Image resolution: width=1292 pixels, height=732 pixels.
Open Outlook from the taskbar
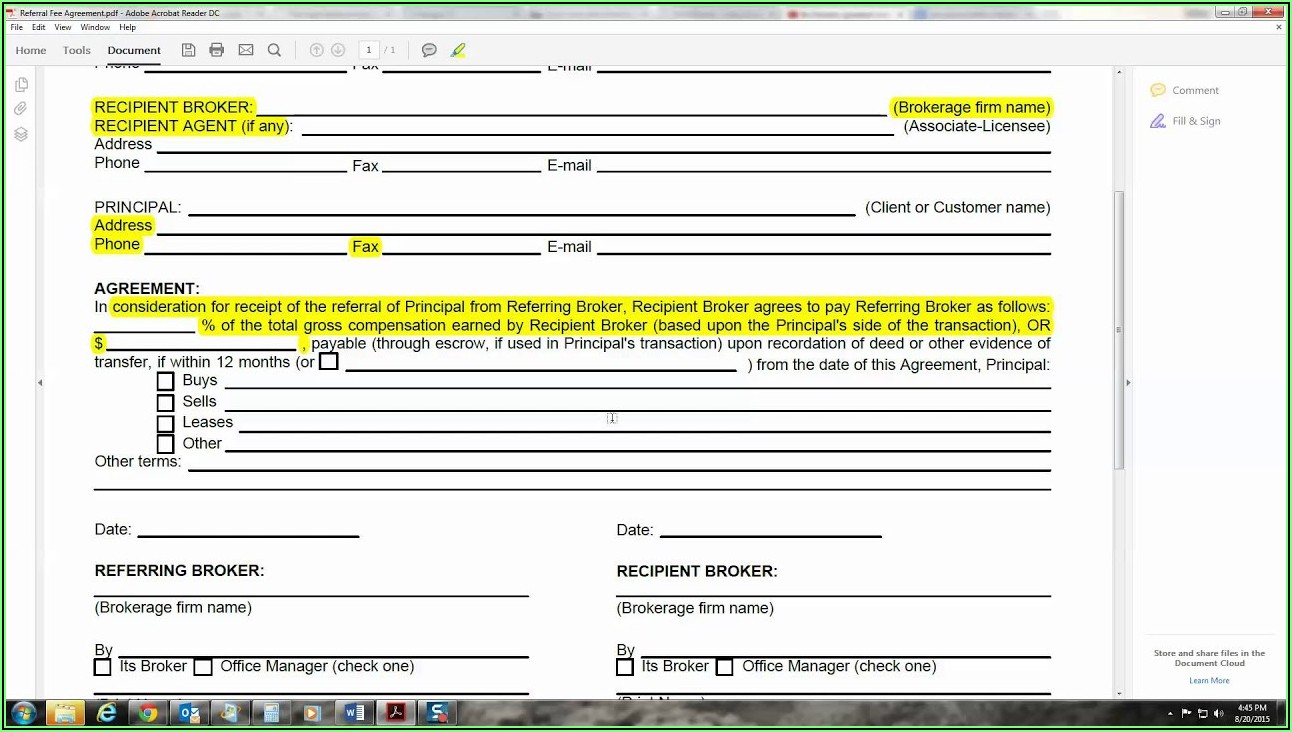tap(189, 713)
